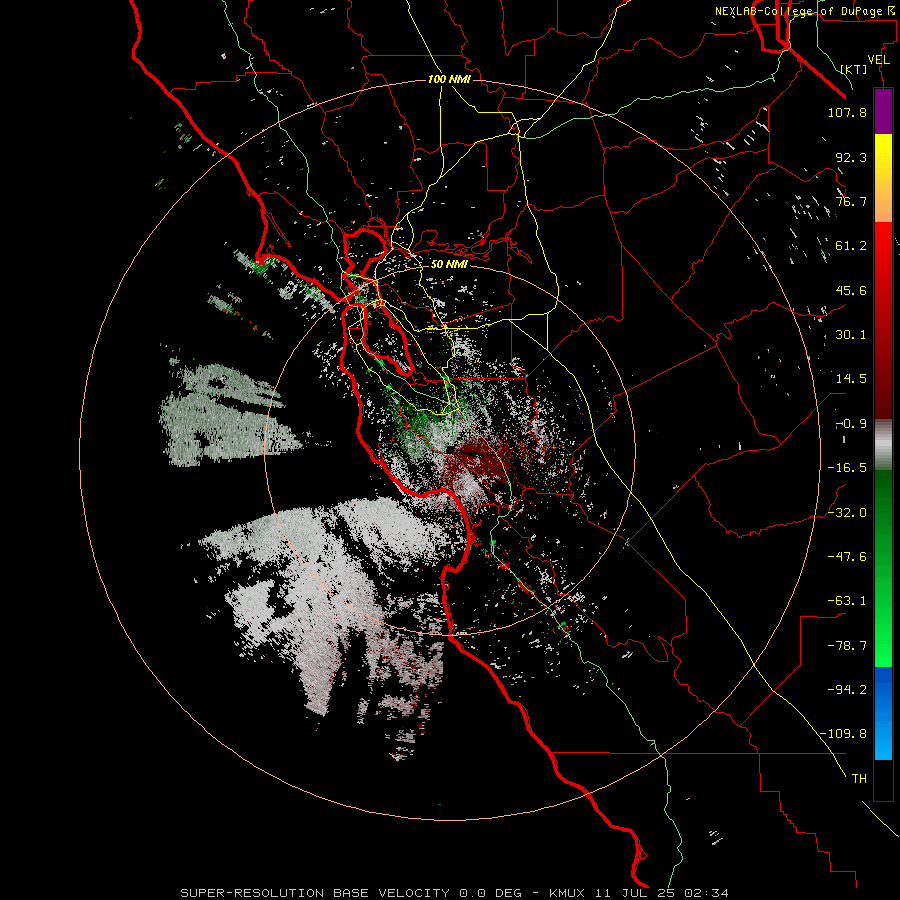Click the 92.3 velocity scale value
The height and width of the screenshot is (900, 900).
point(851,157)
